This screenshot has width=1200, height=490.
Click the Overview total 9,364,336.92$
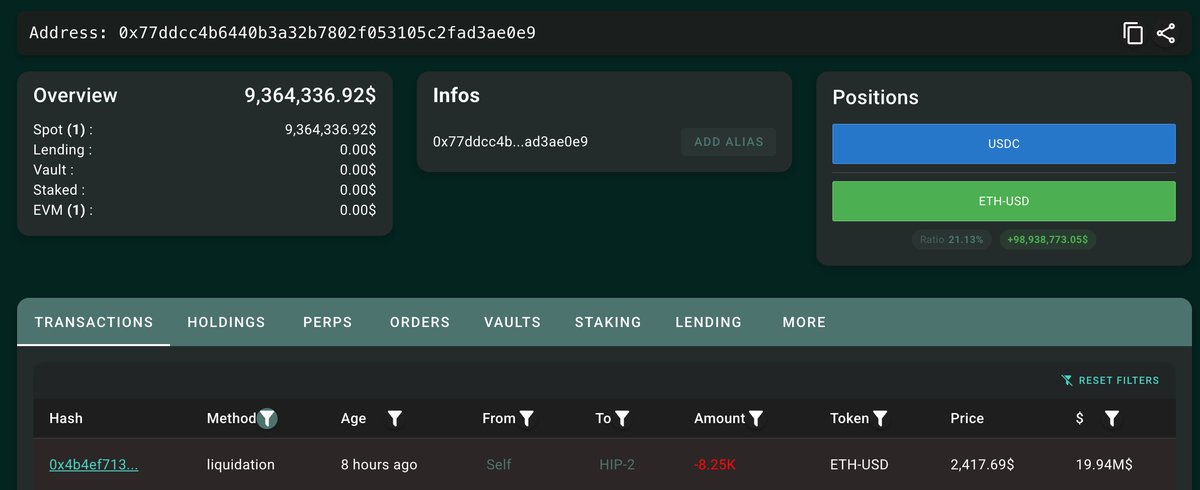pos(310,96)
